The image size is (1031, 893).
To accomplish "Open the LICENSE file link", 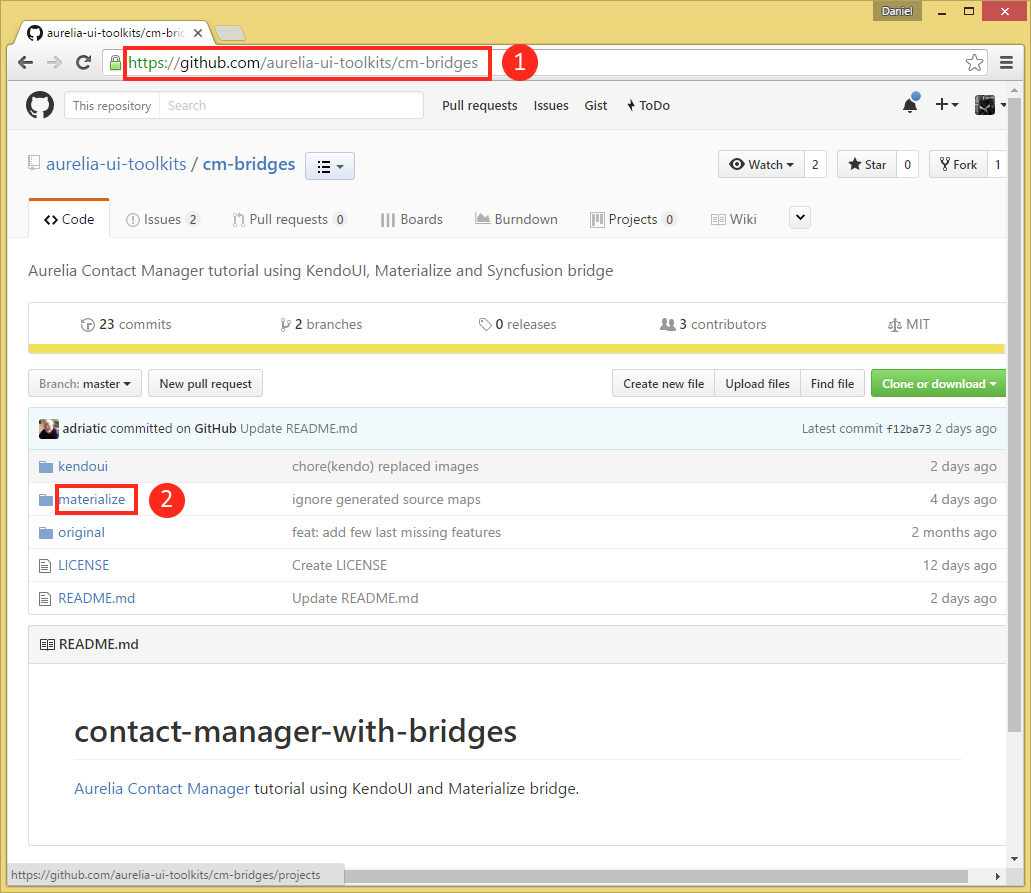I will [x=84, y=566].
